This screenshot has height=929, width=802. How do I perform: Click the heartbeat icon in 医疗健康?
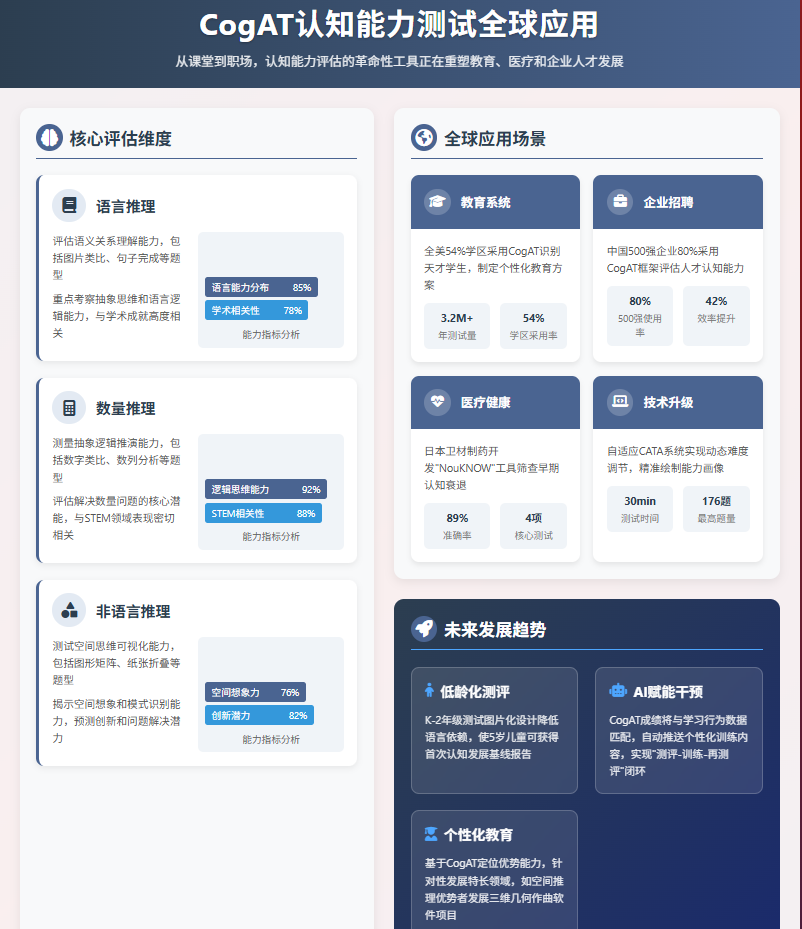tap(437, 402)
